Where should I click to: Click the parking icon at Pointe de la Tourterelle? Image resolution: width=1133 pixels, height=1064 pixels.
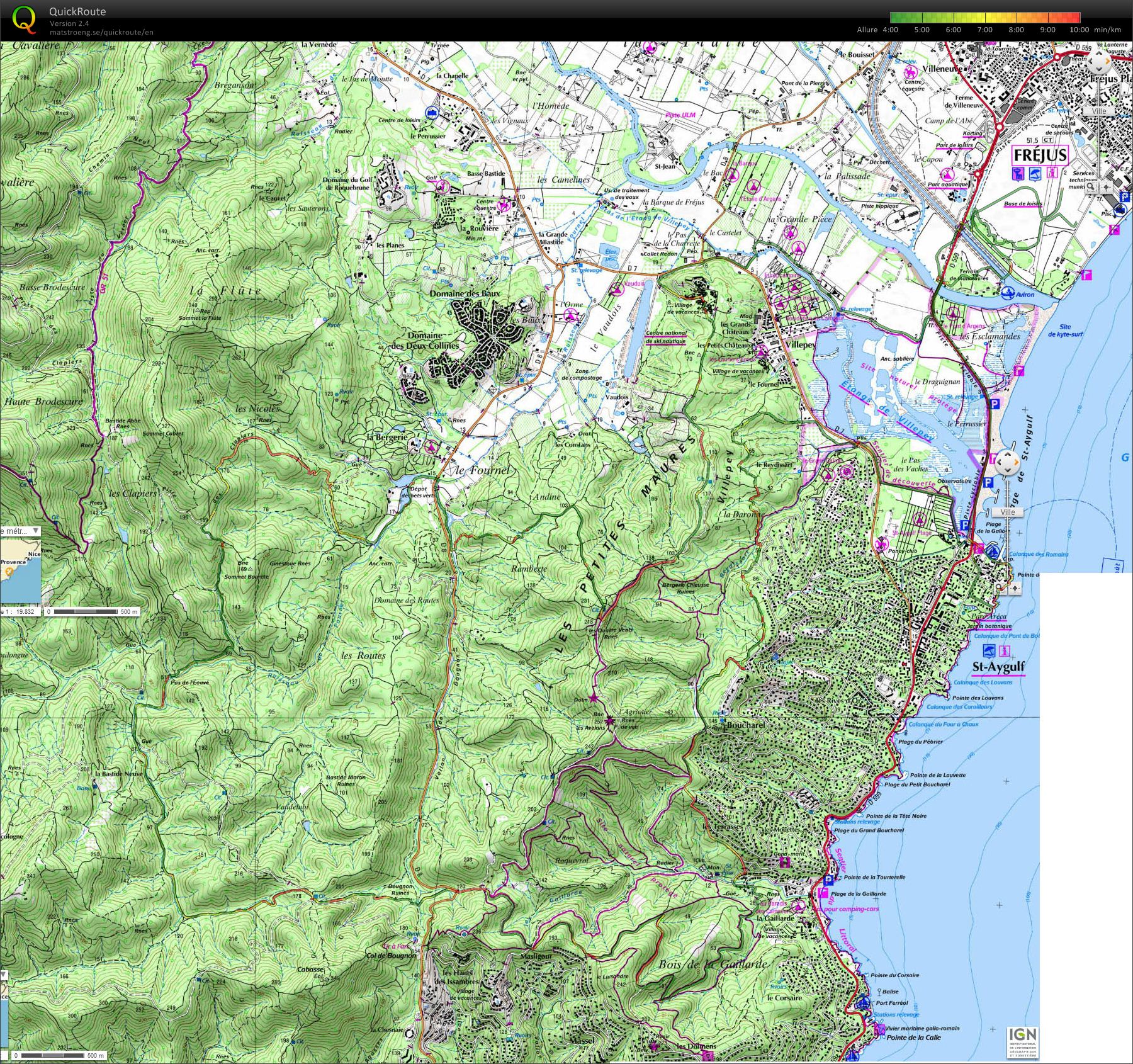(828, 880)
